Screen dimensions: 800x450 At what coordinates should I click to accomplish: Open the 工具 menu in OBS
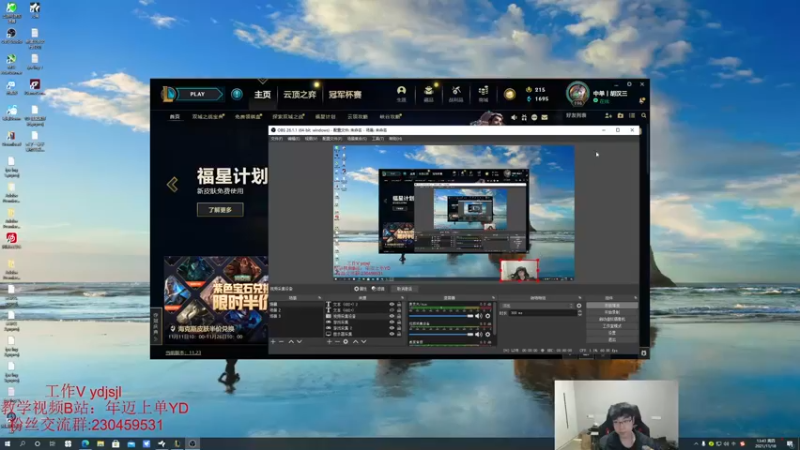pos(378,139)
